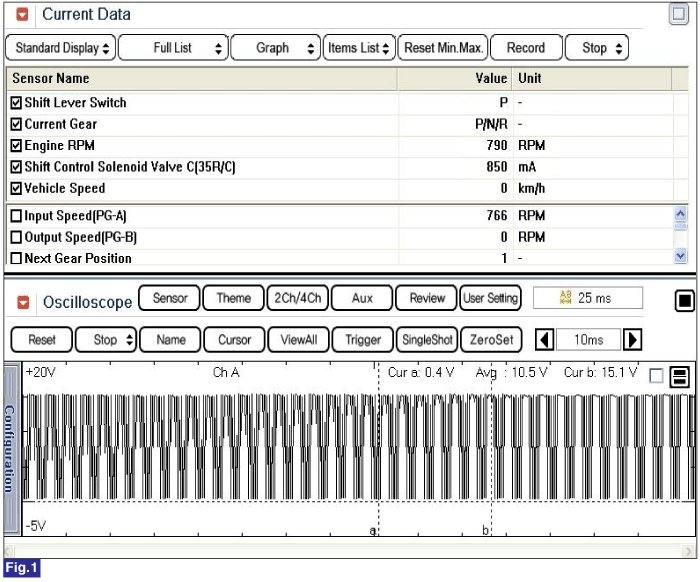This screenshot has width=700, height=582.
Task: Uncheck the Engine RPM sensor checkbox
Action: pos(16,146)
